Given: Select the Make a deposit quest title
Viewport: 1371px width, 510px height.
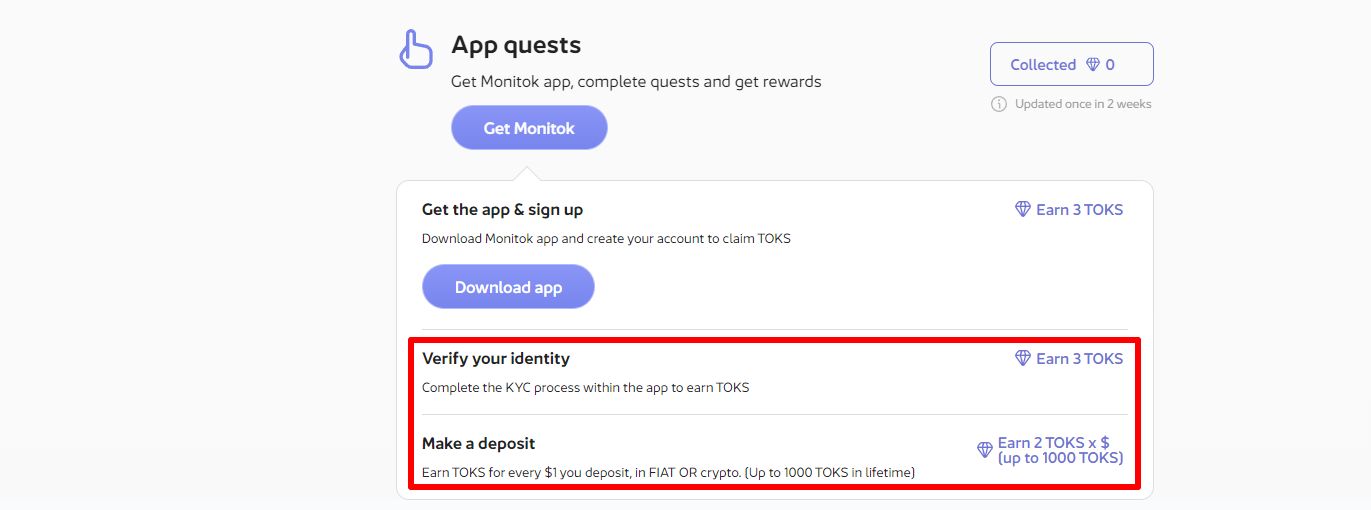Looking at the screenshot, I should click(x=478, y=443).
